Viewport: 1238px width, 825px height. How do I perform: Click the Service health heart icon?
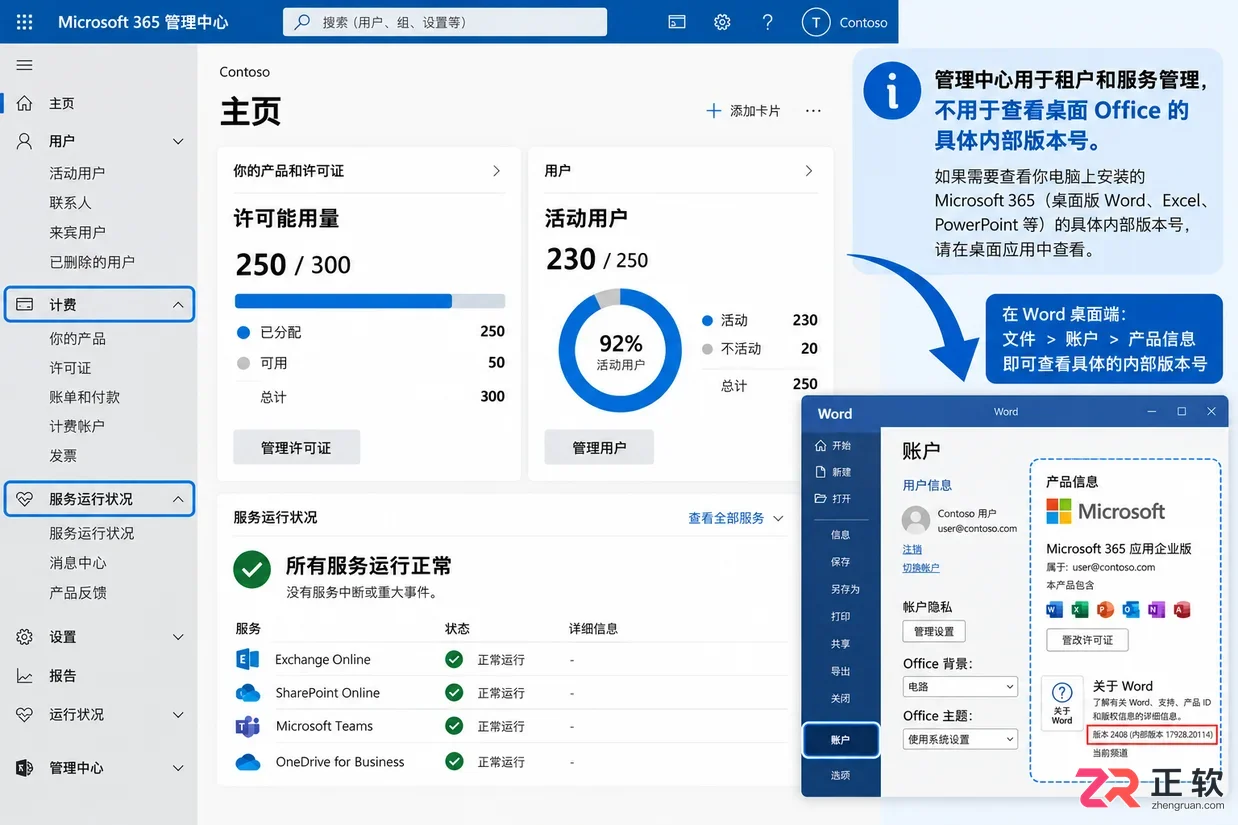(x=25, y=499)
